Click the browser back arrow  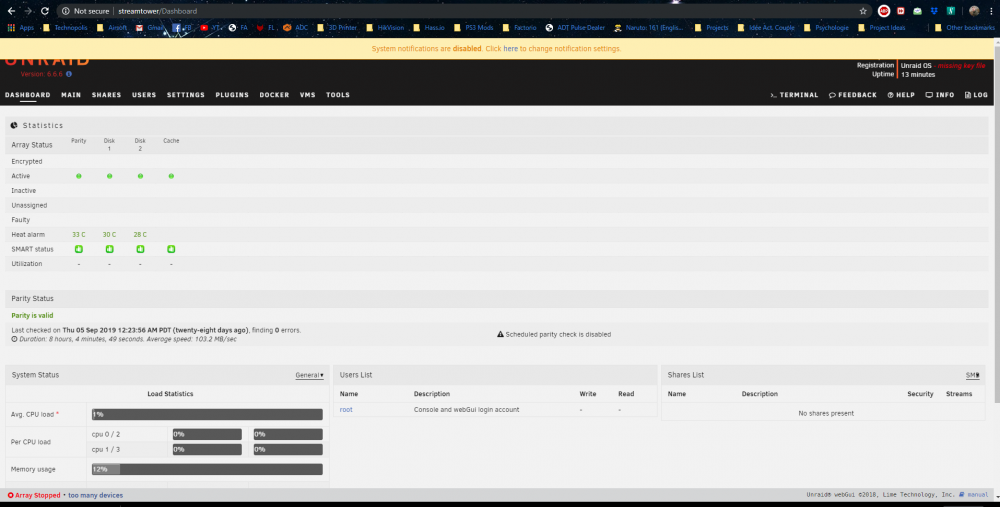click(x=11, y=11)
